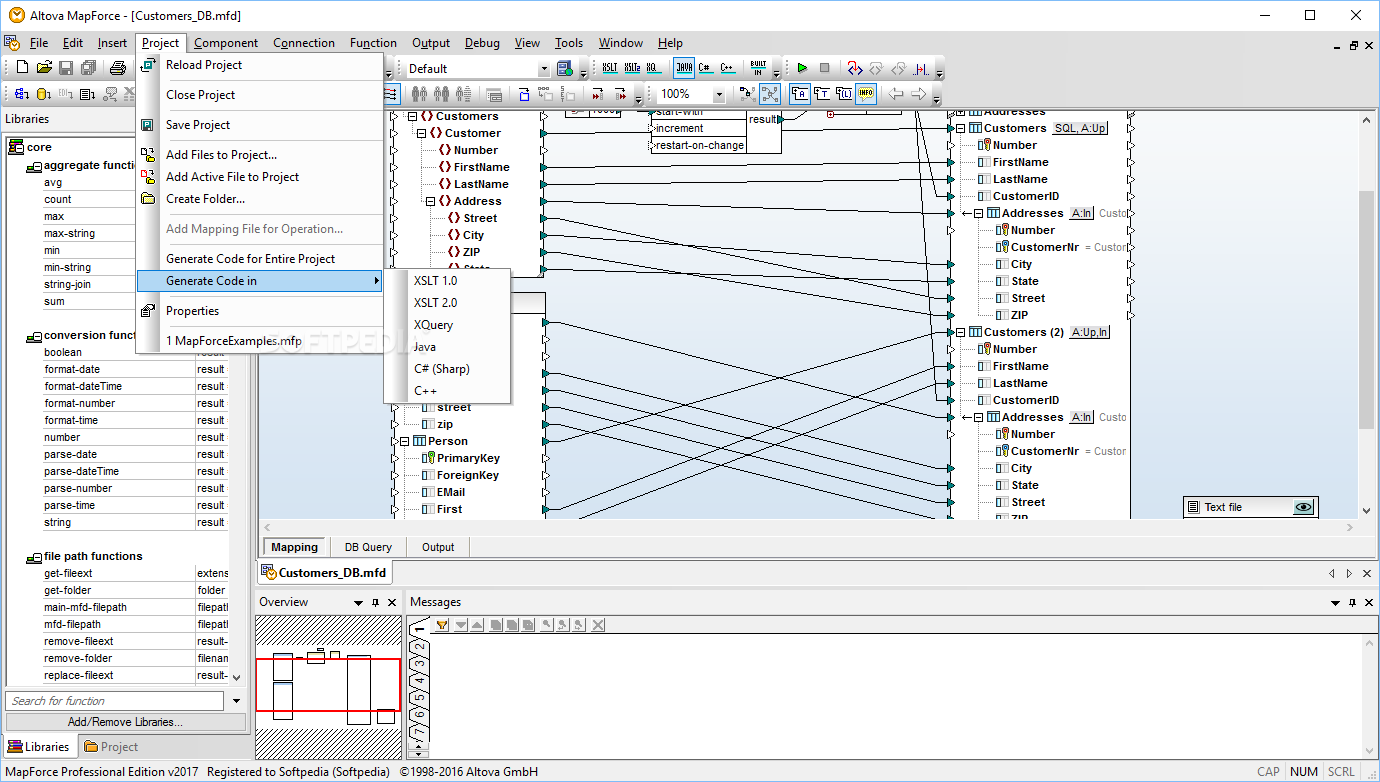Toggle the highlighted connection view button
The image size is (1380, 782).
click(x=770, y=94)
